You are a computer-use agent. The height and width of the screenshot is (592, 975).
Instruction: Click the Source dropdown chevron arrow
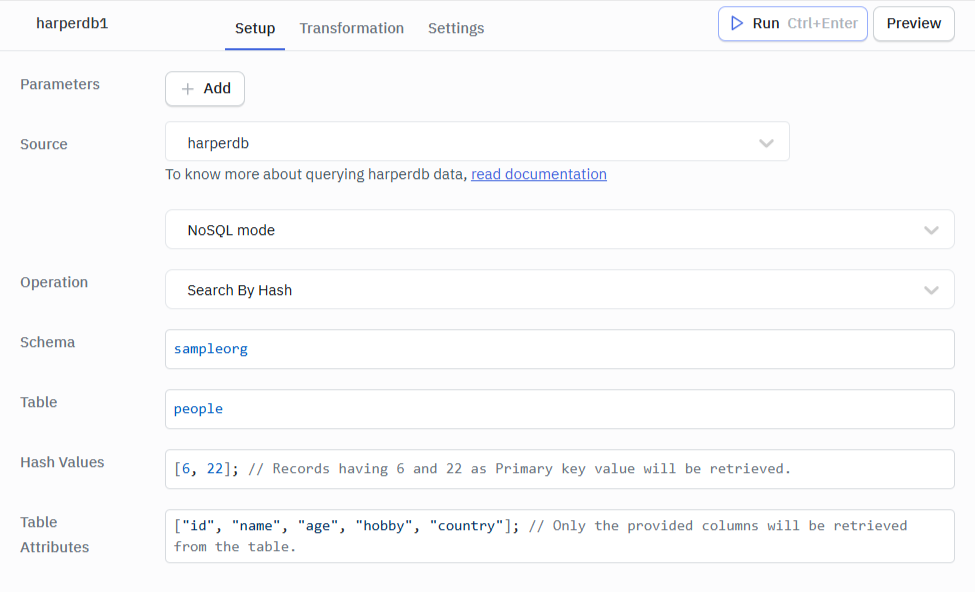pos(766,143)
